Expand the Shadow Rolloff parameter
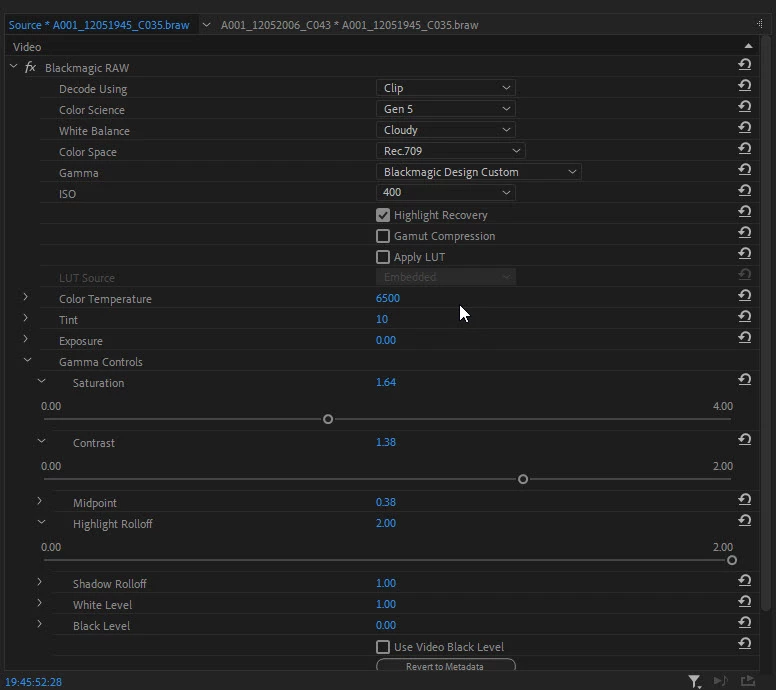 pyautogui.click(x=40, y=582)
